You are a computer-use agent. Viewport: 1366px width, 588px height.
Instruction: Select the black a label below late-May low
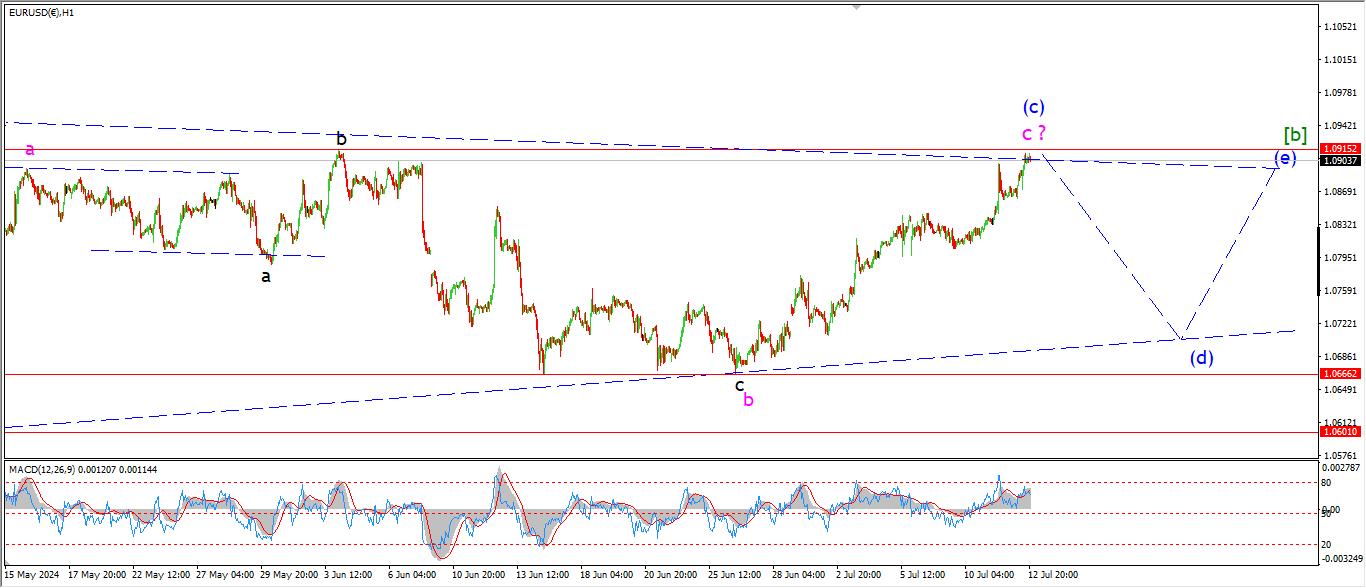(266, 276)
